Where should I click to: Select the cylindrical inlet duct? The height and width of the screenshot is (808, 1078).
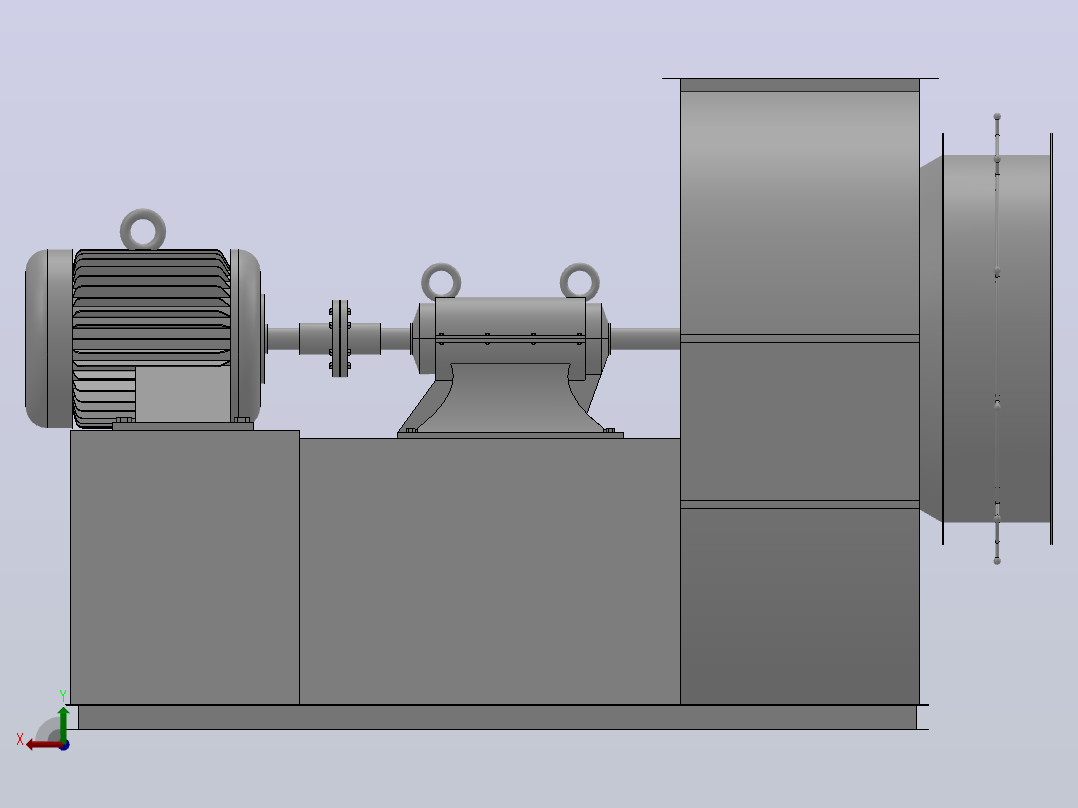point(996,338)
